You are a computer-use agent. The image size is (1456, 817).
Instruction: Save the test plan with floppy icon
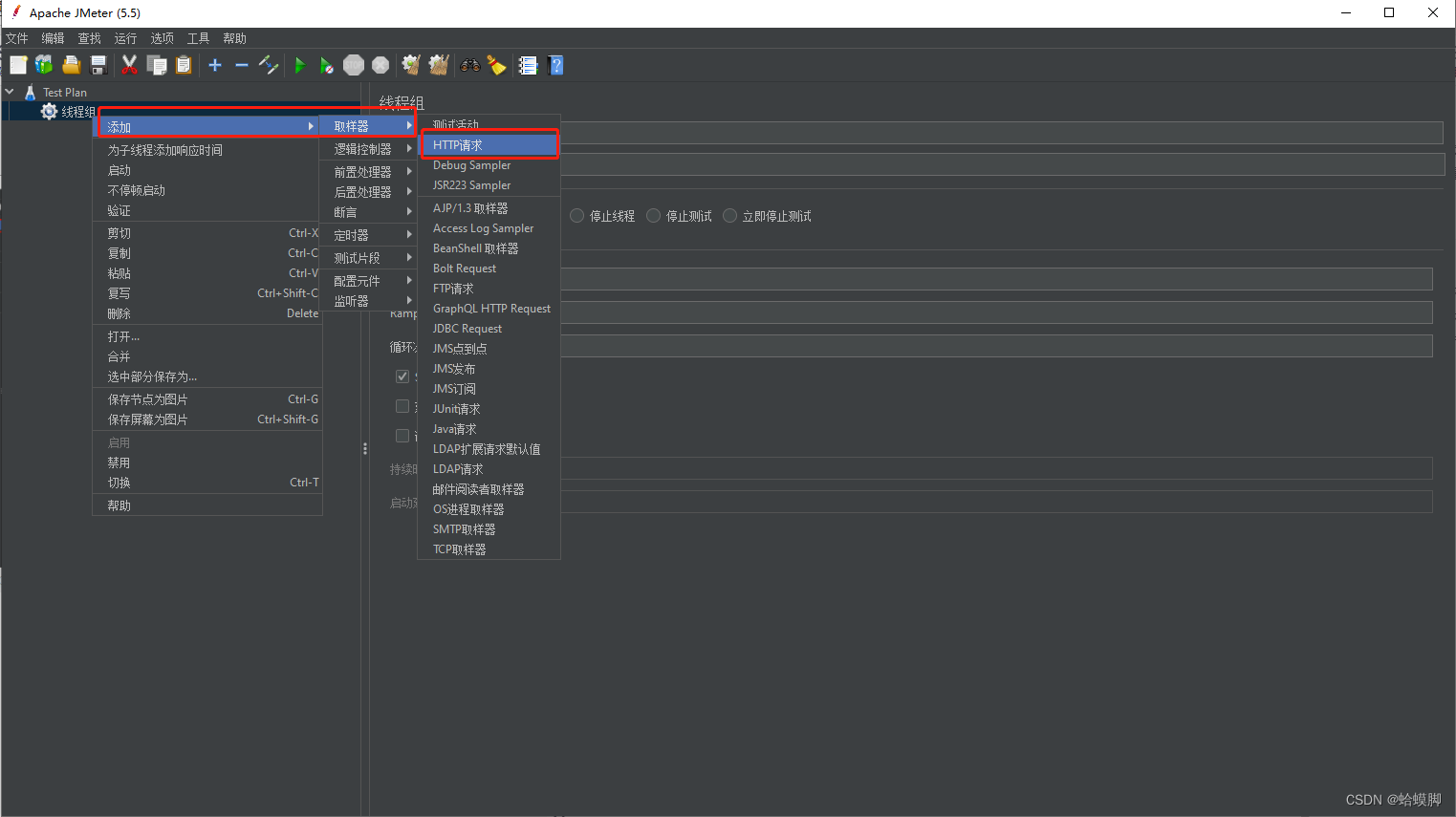point(98,65)
